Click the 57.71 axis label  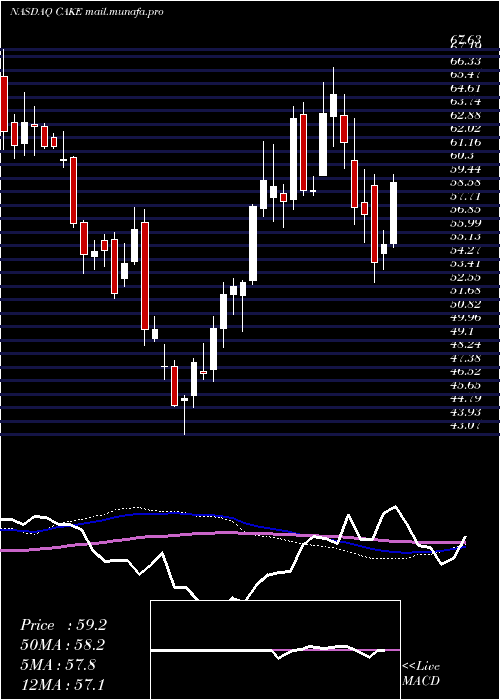pos(466,196)
